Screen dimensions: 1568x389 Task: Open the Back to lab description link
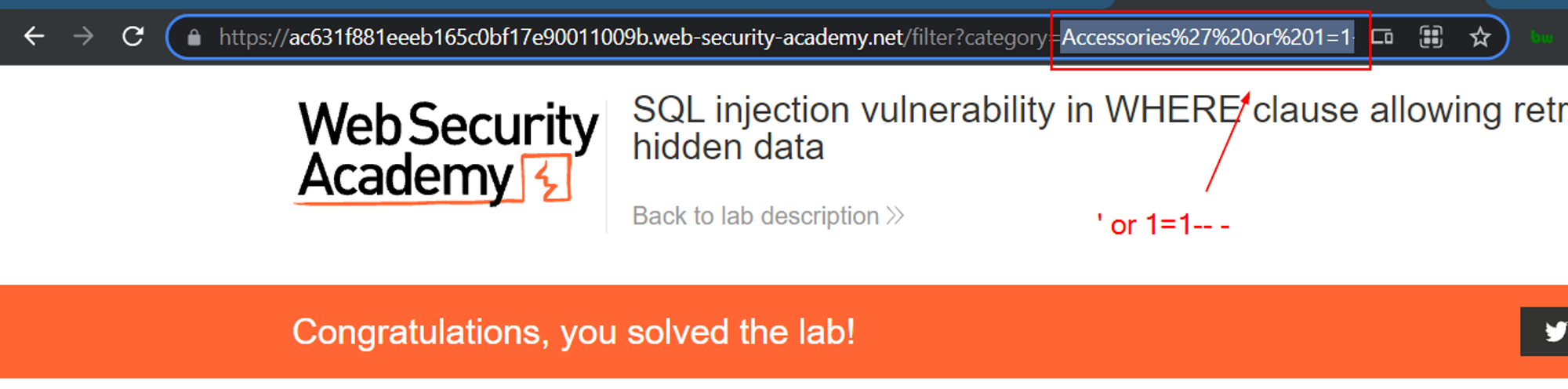coord(756,216)
